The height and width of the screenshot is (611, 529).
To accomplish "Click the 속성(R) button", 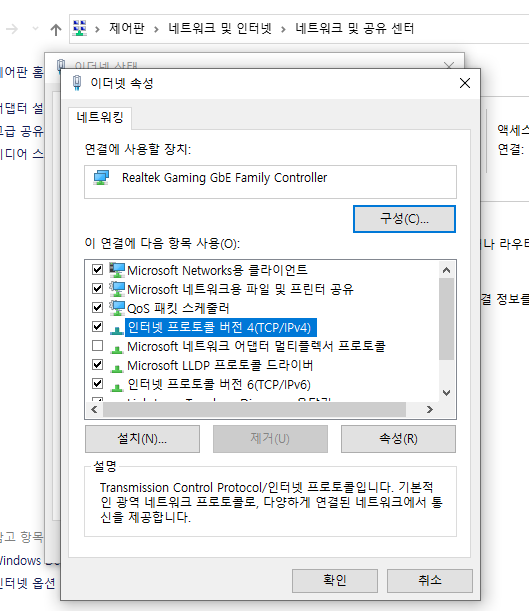I will pyautogui.click(x=398, y=439).
